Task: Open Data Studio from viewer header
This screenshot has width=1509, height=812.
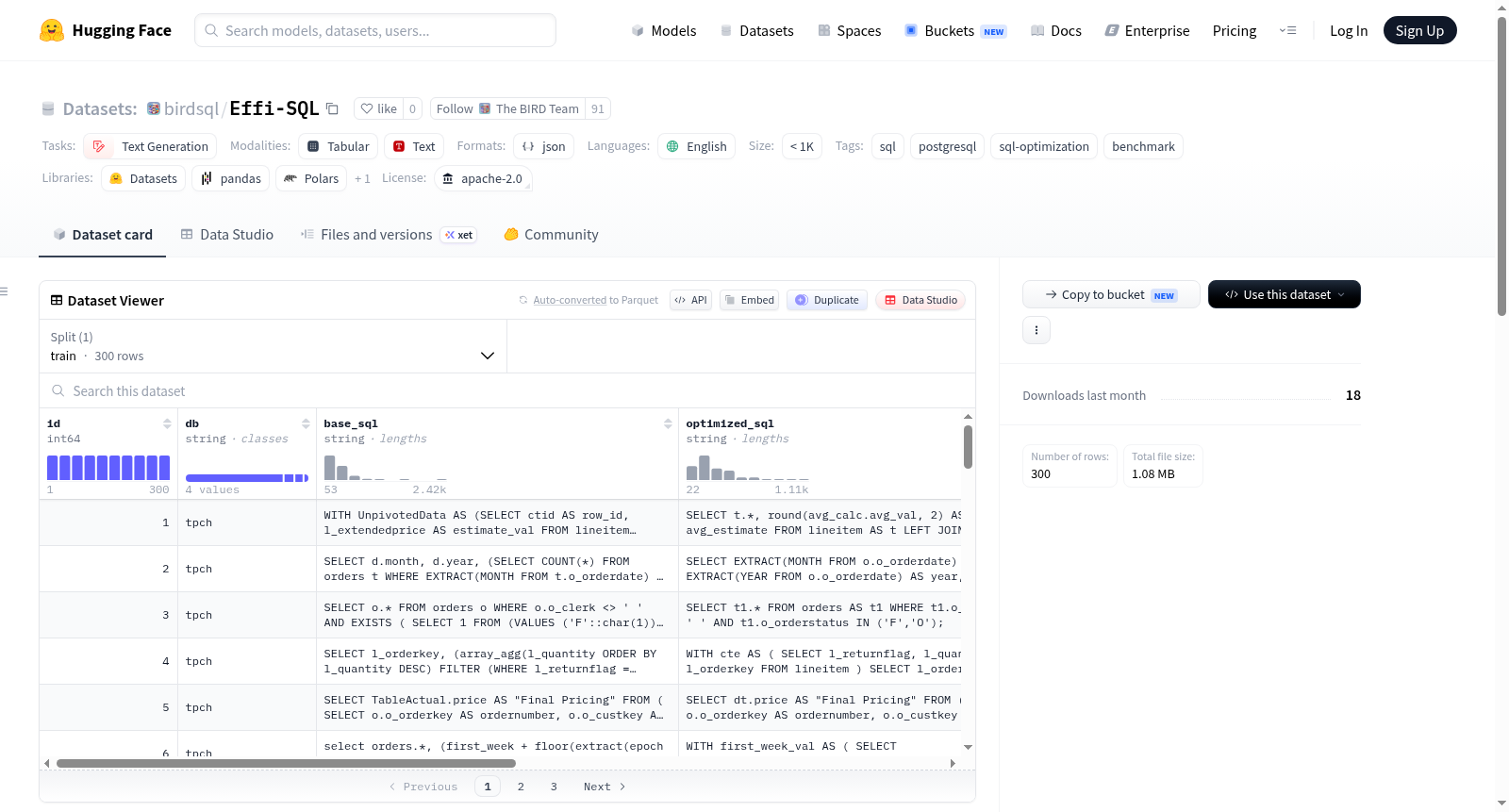Action: (x=920, y=300)
